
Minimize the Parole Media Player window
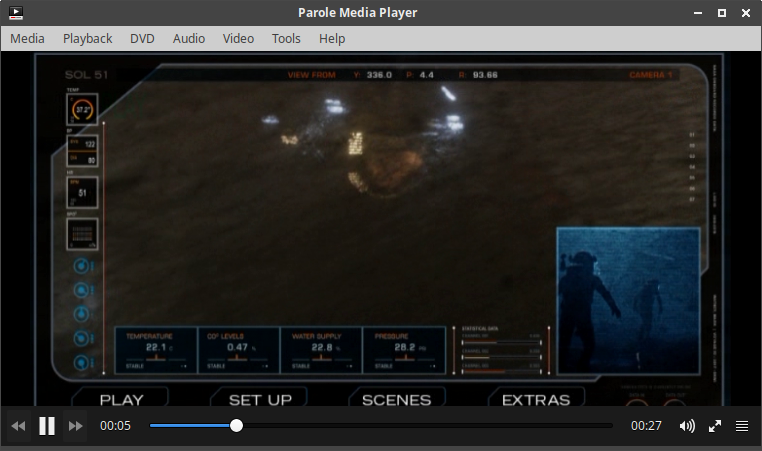(x=698, y=13)
